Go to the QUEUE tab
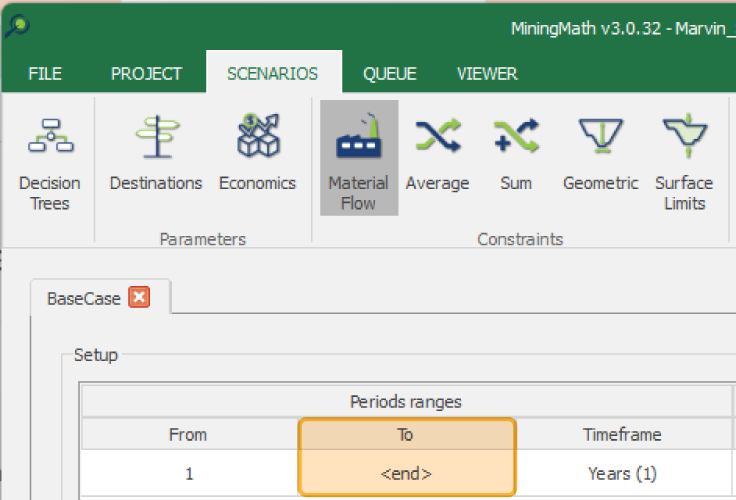The height and width of the screenshot is (500, 736). (x=389, y=74)
